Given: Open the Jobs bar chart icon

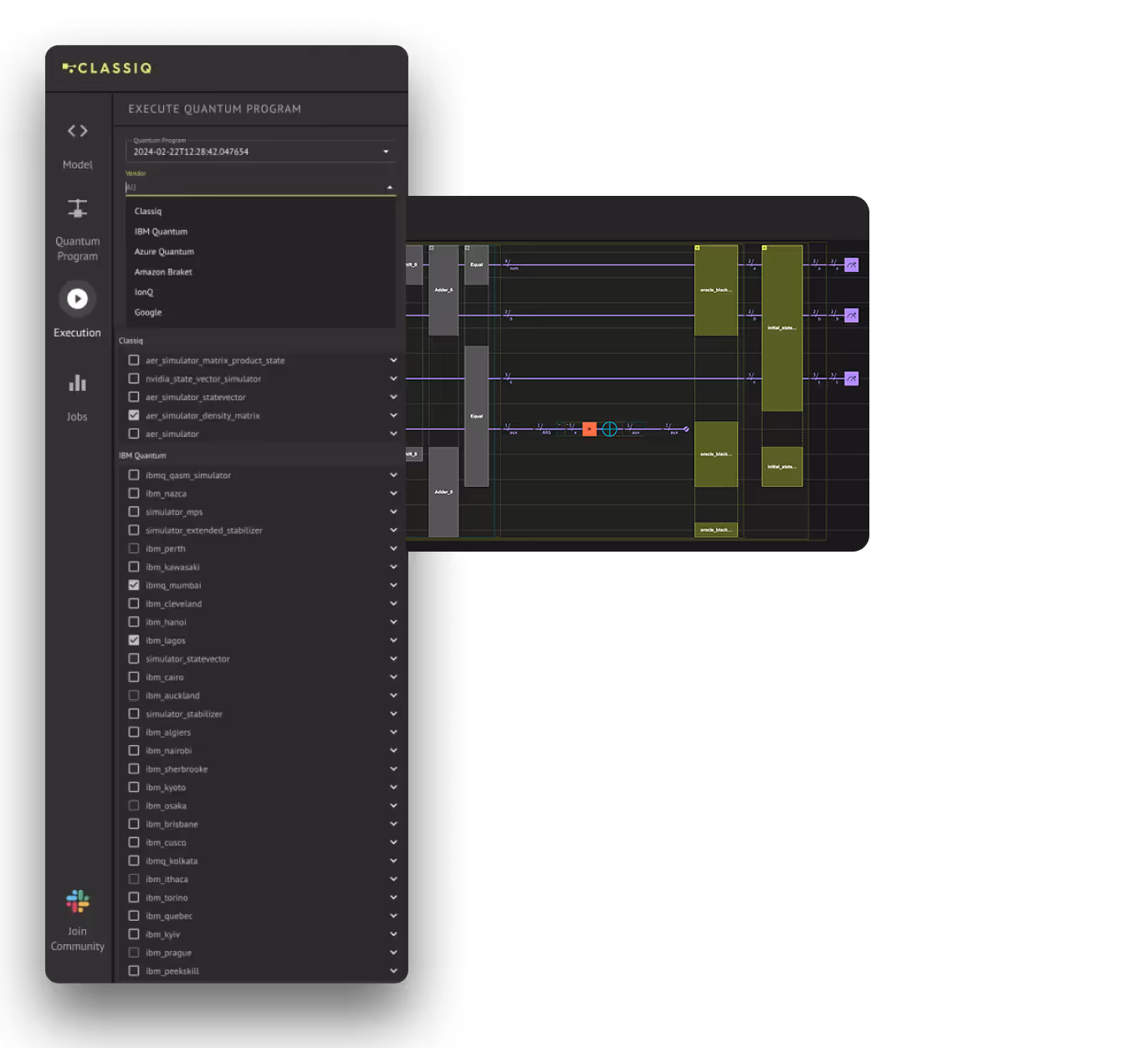Looking at the screenshot, I should 78,383.
